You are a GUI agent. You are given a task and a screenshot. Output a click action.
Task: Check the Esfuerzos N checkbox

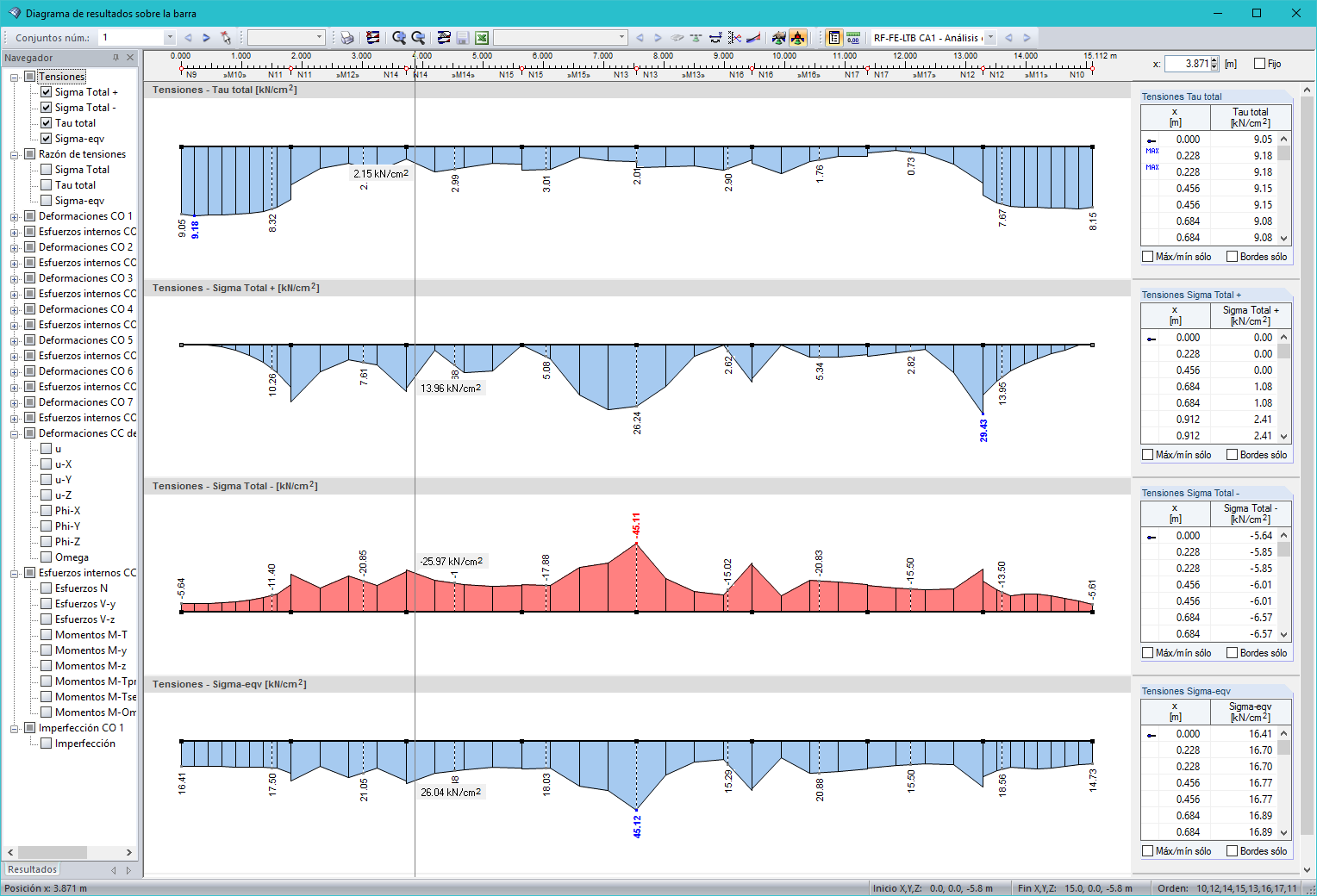click(x=47, y=588)
